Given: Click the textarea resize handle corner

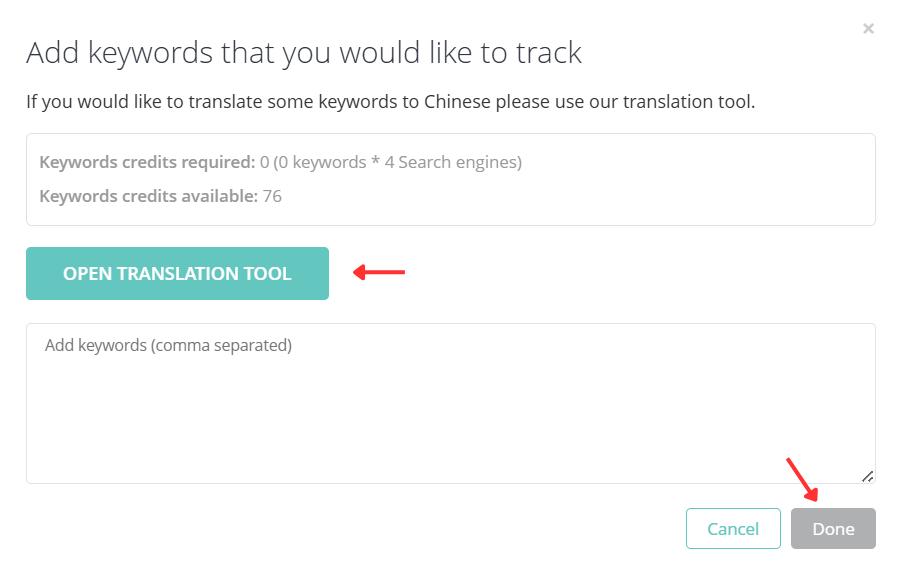Looking at the screenshot, I should tap(867, 476).
